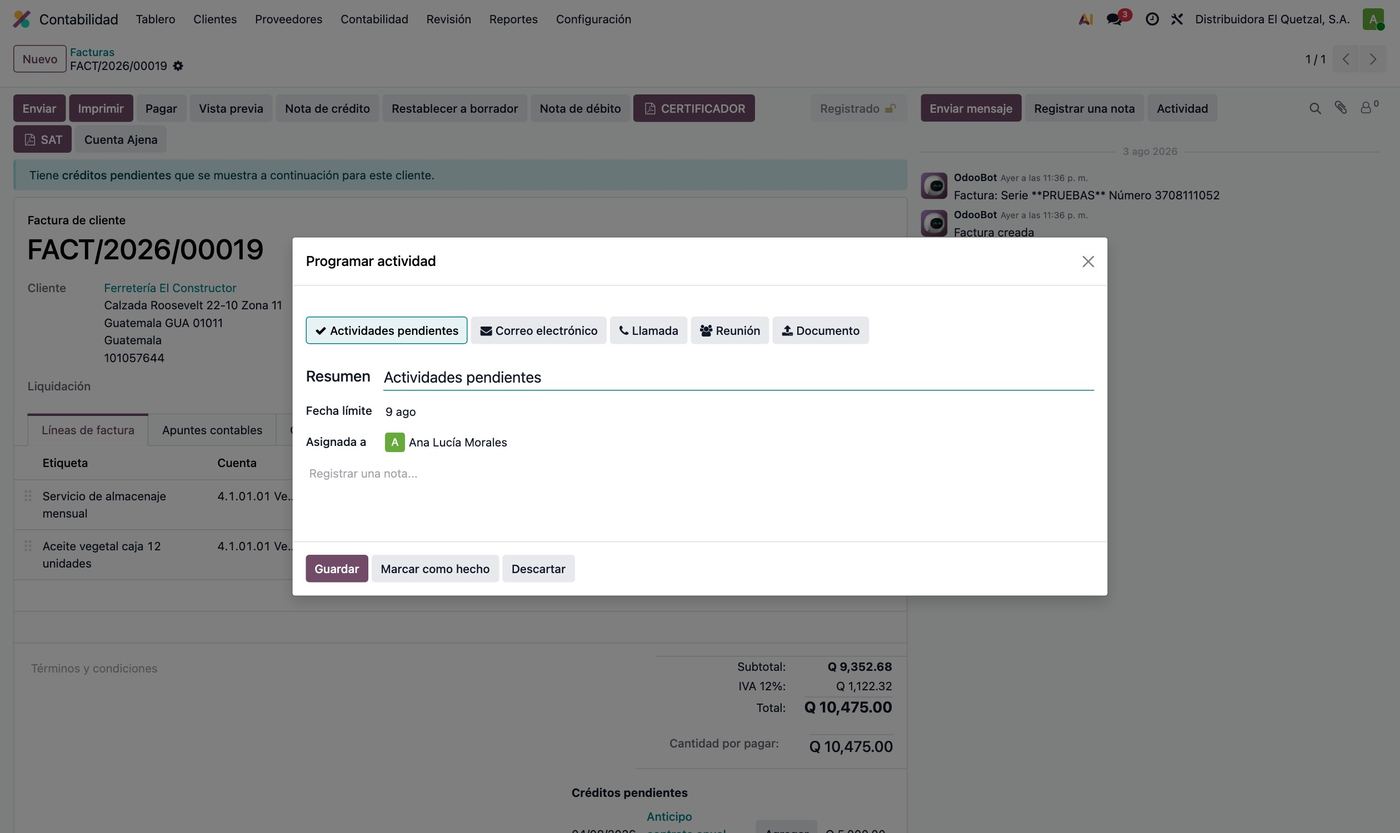Click Marcar como hecho
This screenshot has height=833, width=1400.
435,569
